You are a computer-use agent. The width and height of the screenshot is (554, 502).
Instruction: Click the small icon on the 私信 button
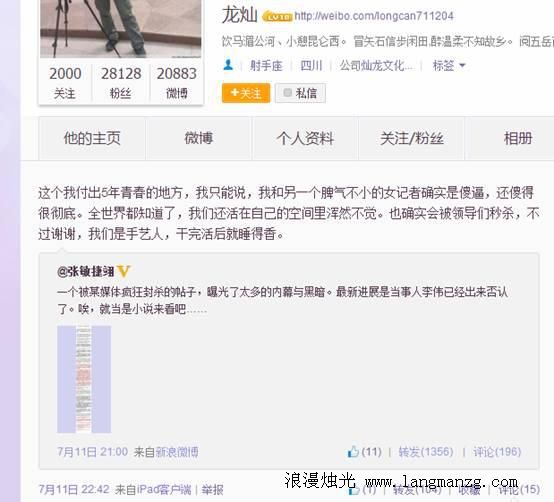coord(287,93)
